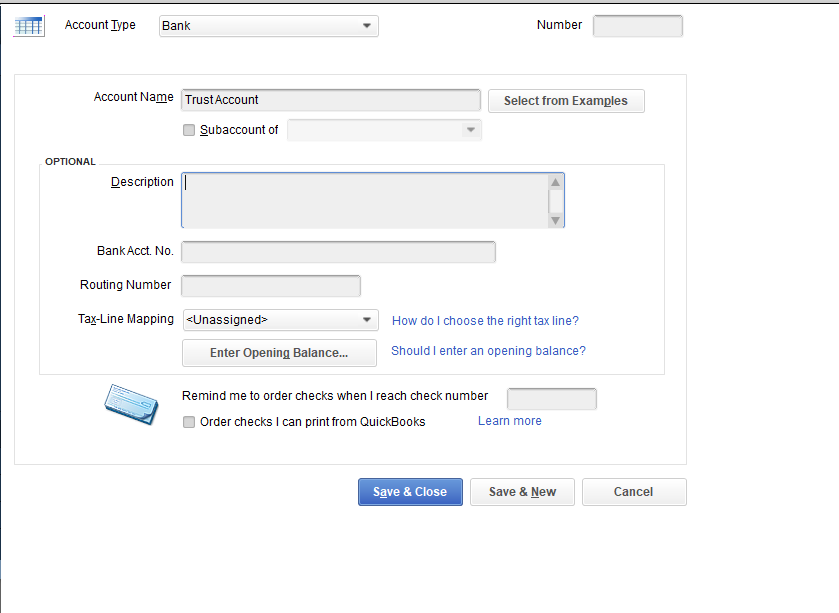Image resolution: width=839 pixels, height=613 pixels.
Task: Enable the Subaccount of checkbox
Action: pyautogui.click(x=189, y=130)
